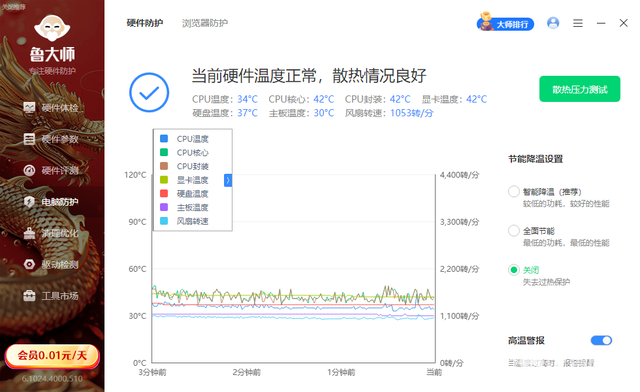Viewport: 640px width, 392px height.
Task: Select 全面节能 radio option
Action: (x=513, y=231)
